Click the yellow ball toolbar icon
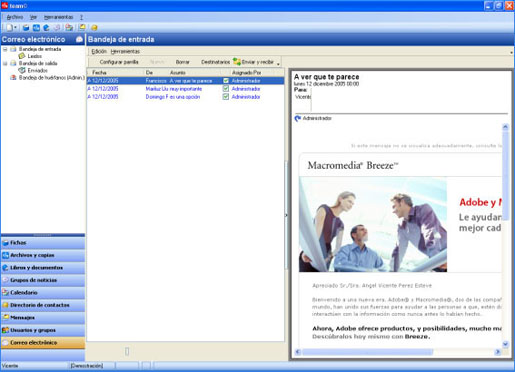The image size is (515, 372). point(94,28)
